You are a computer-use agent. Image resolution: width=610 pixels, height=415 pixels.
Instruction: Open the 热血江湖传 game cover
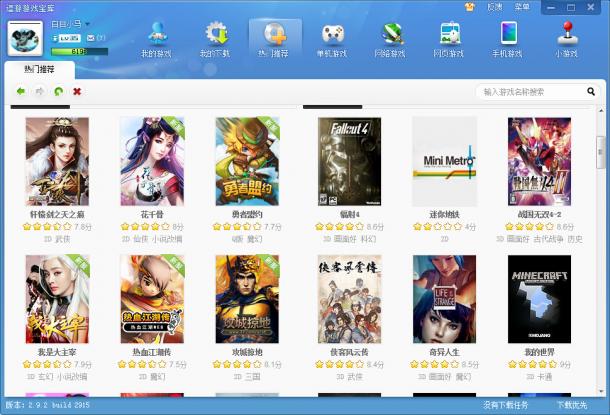(152, 299)
